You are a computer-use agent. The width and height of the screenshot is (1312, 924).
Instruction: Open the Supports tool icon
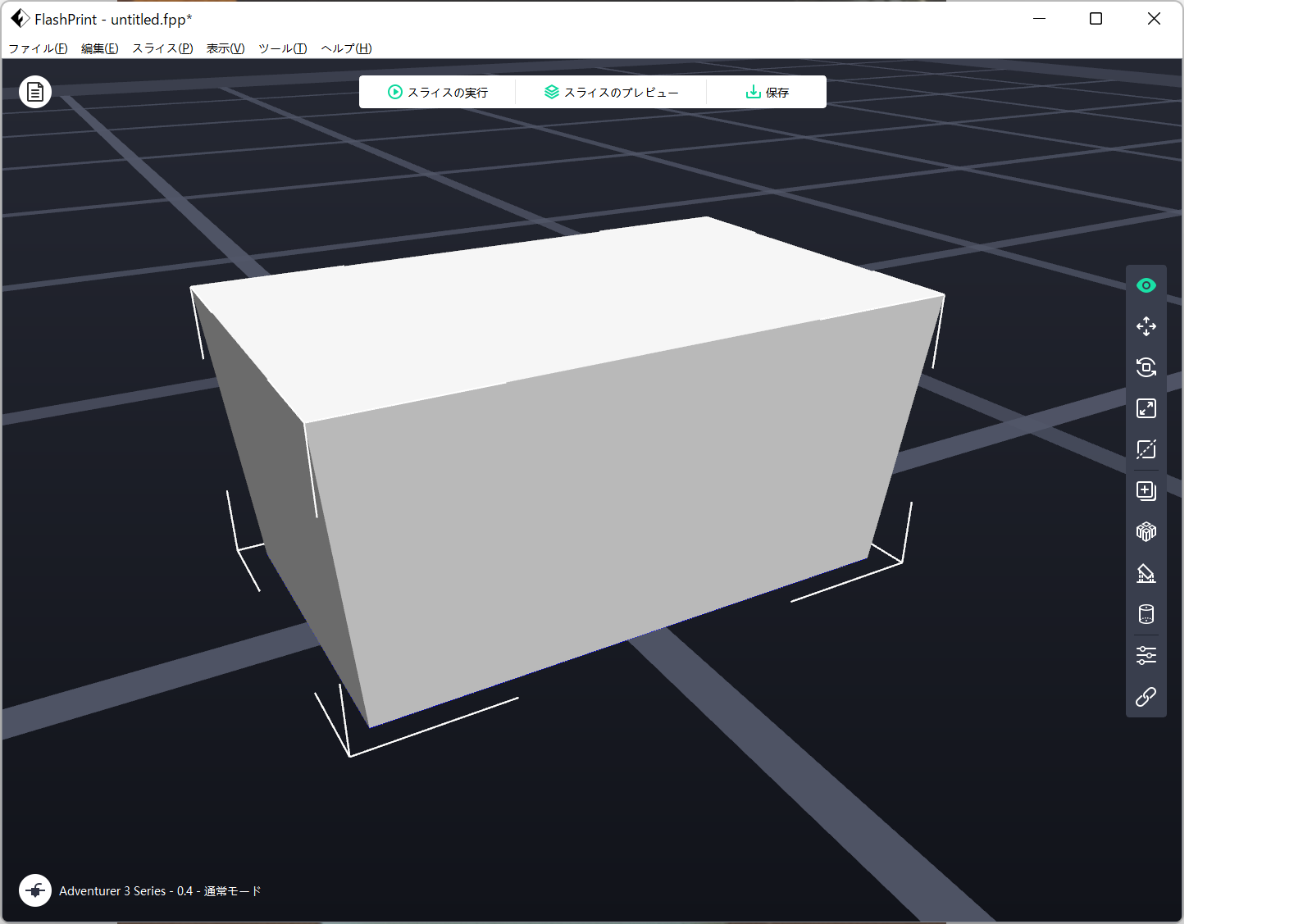(1146, 573)
